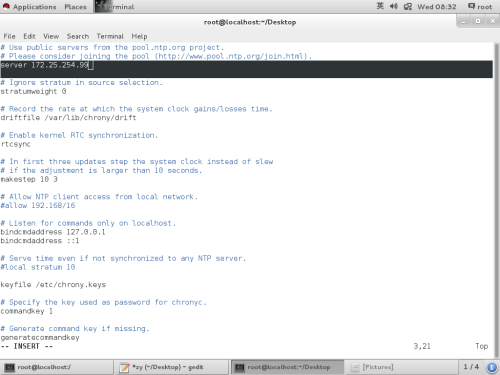Click the root@localhost:~/Desktop window title

click(250, 22)
